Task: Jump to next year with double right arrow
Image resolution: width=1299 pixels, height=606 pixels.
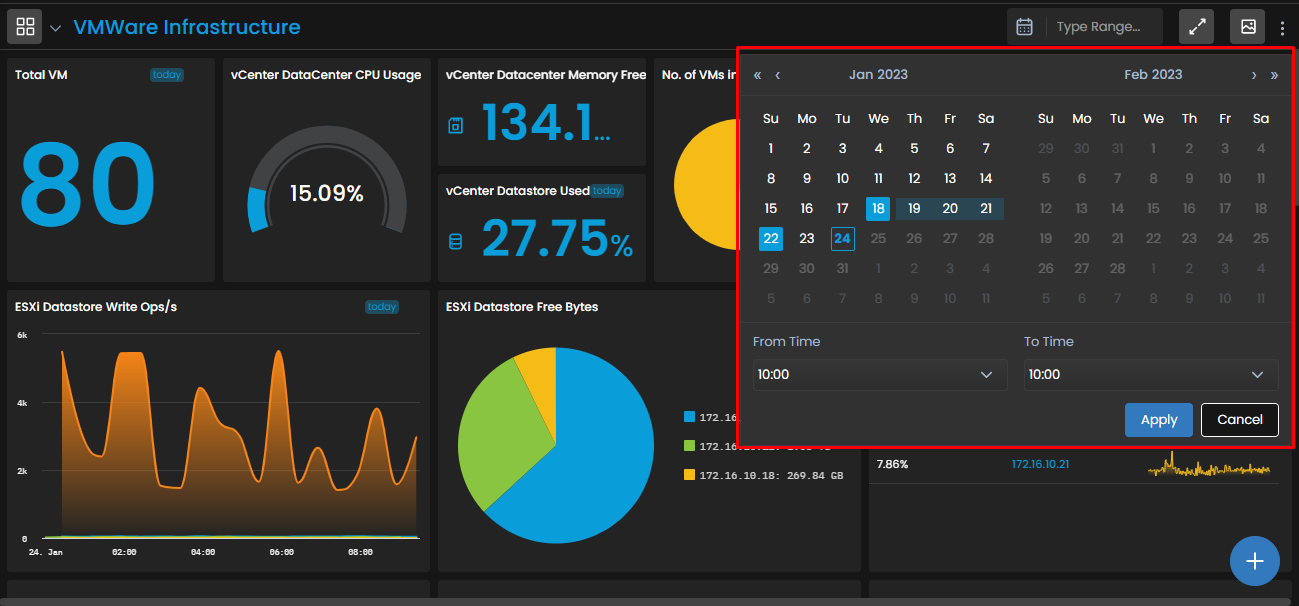Action: tap(1274, 75)
